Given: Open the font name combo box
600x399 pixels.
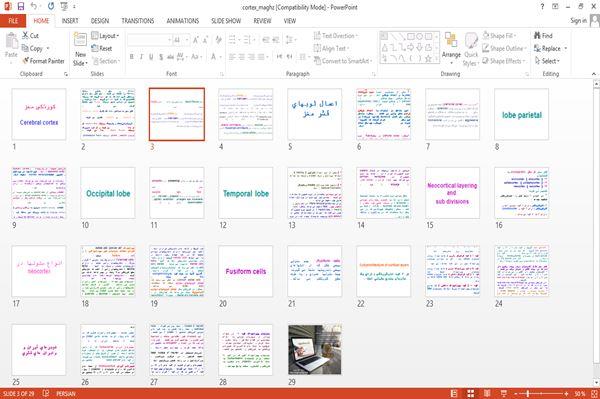Looking at the screenshot, I should tap(149, 40).
